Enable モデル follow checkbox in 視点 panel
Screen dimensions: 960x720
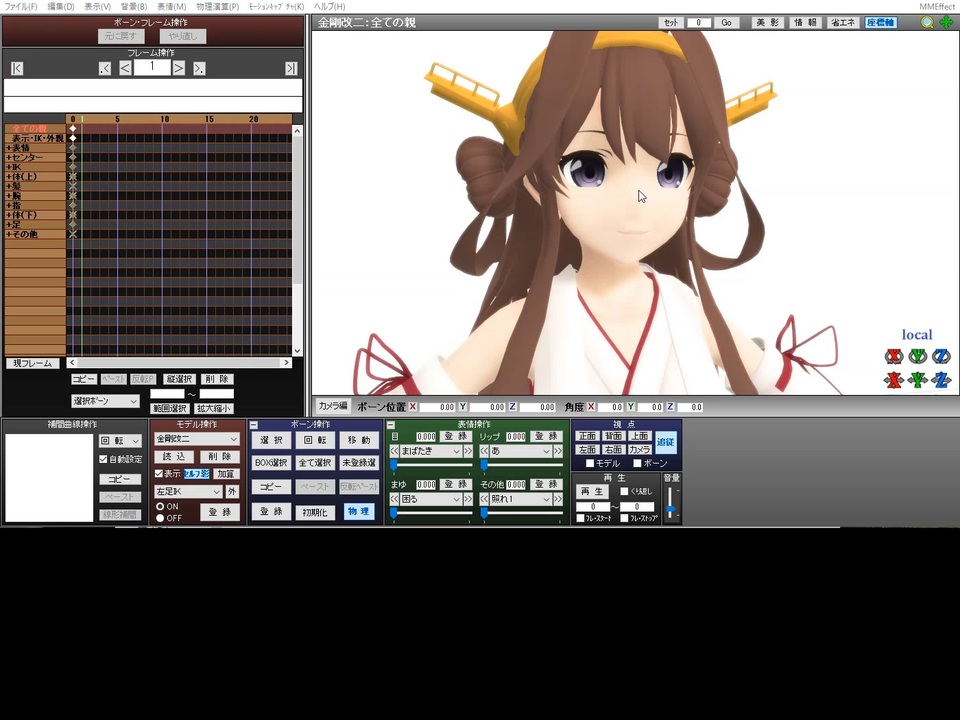(x=590, y=463)
